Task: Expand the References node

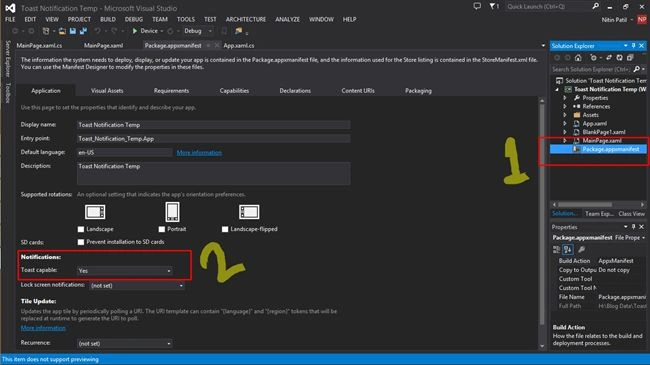Action: click(x=565, y=107)
